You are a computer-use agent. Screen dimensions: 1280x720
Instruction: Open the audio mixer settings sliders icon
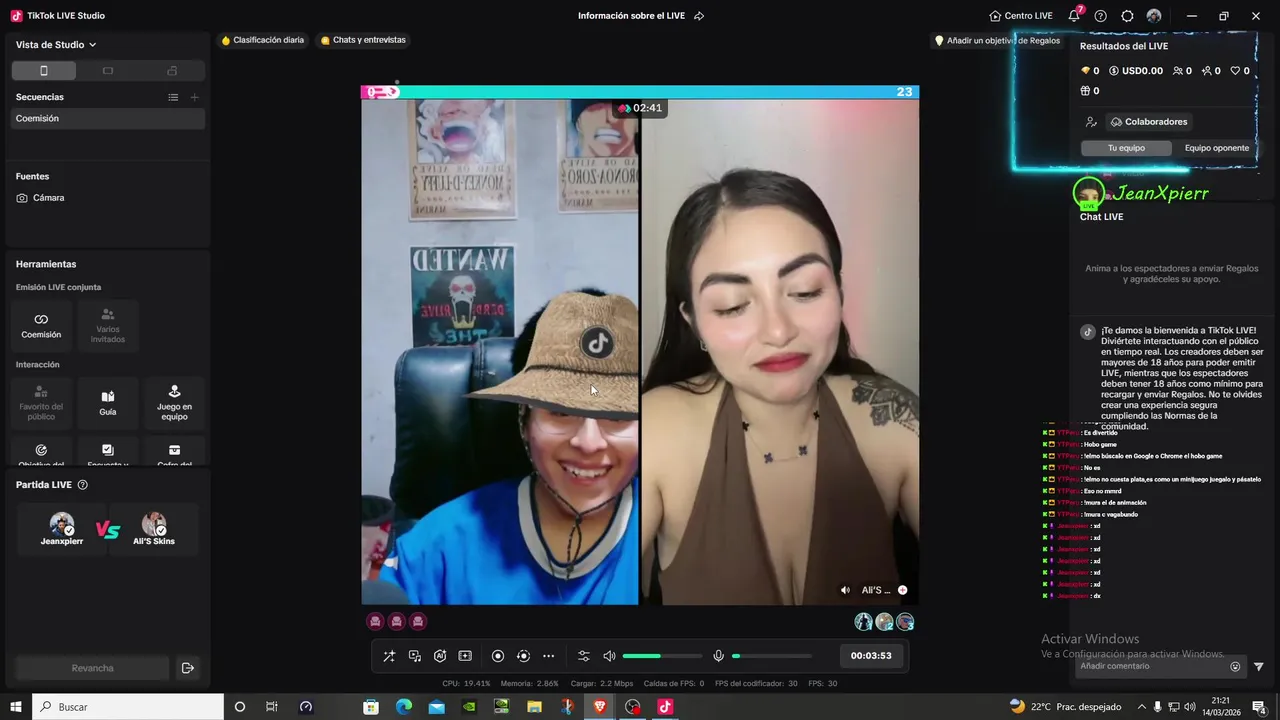[x=584, y=656]
